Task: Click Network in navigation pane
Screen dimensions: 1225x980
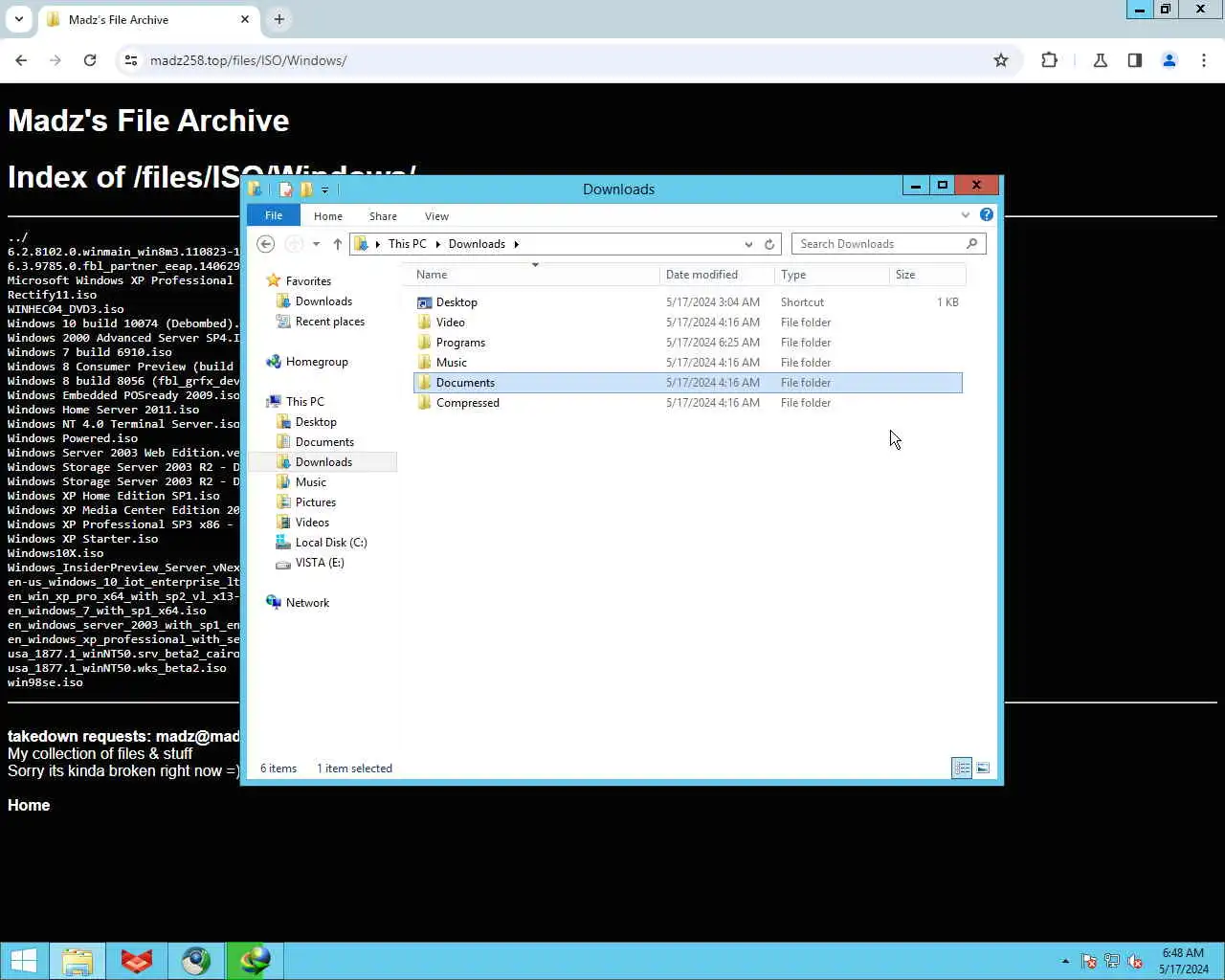Action: (307, 603)
